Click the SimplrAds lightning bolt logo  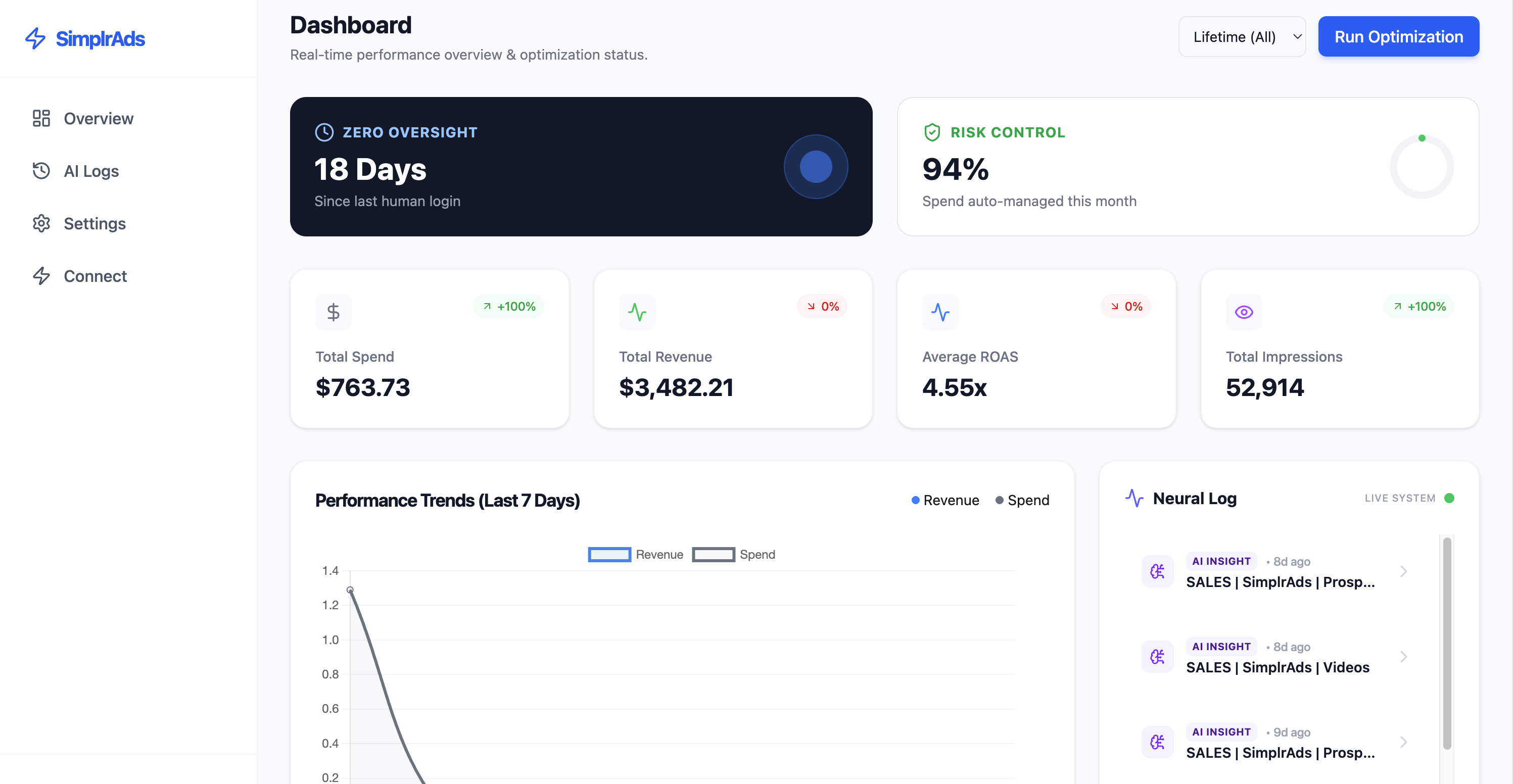(x=35, y=38)
